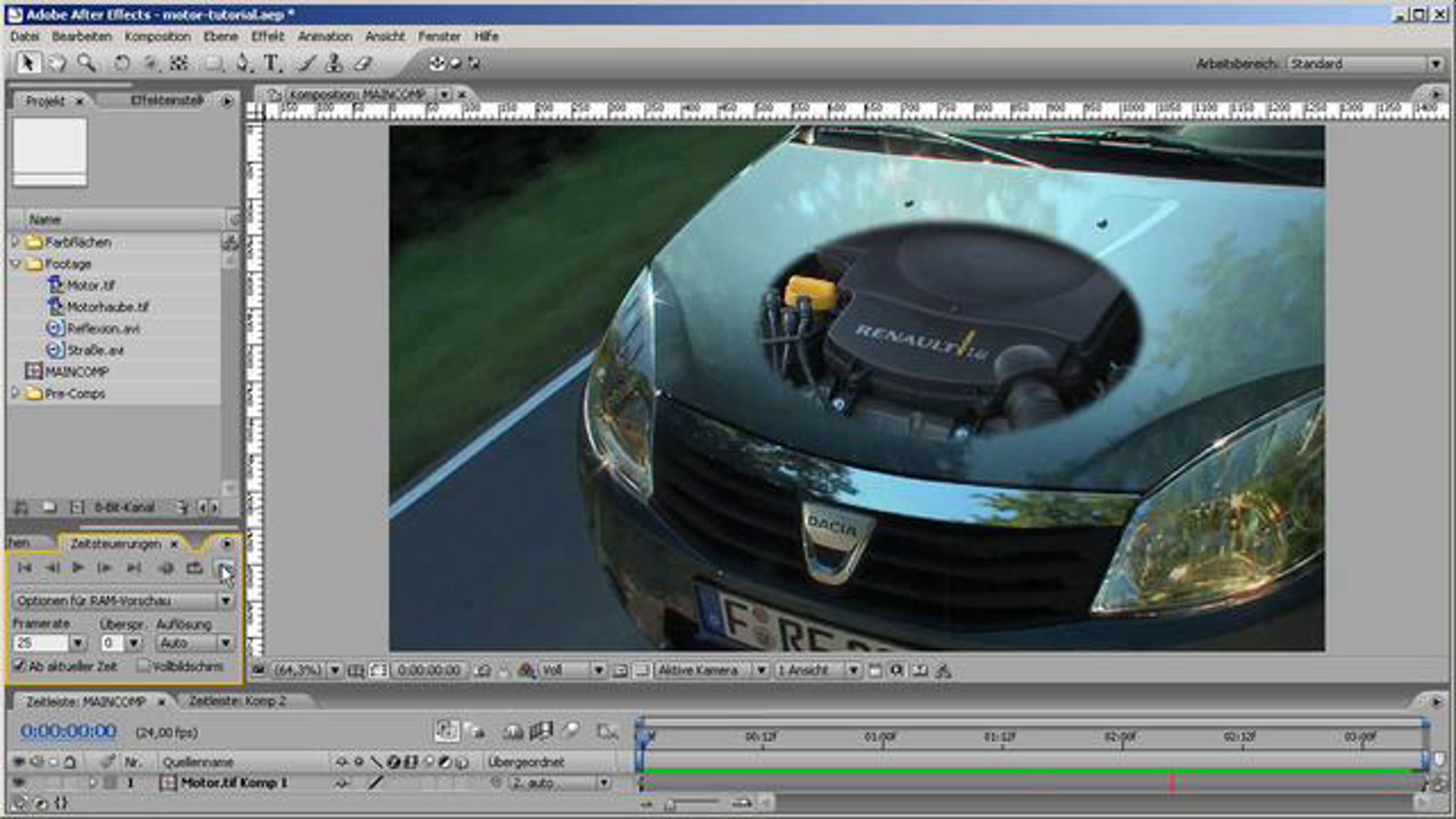The width and height of the screenshot is (1456, 819).
Task: Select the Zoom magnifier tool
Action: point(87,64)
